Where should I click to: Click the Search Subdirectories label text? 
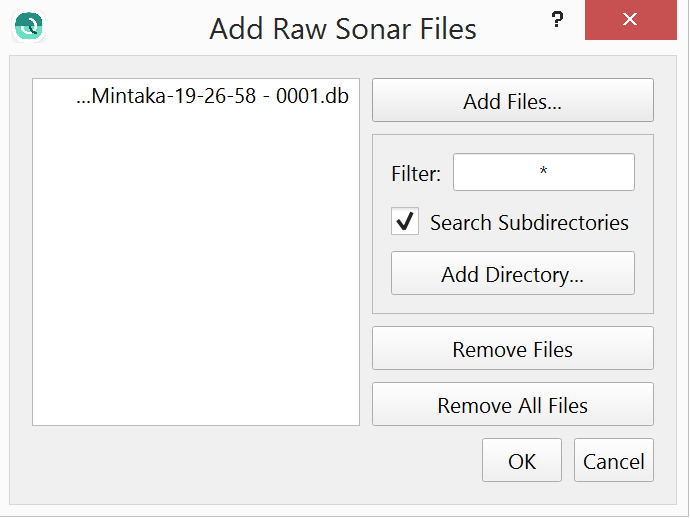click(529, 222)
